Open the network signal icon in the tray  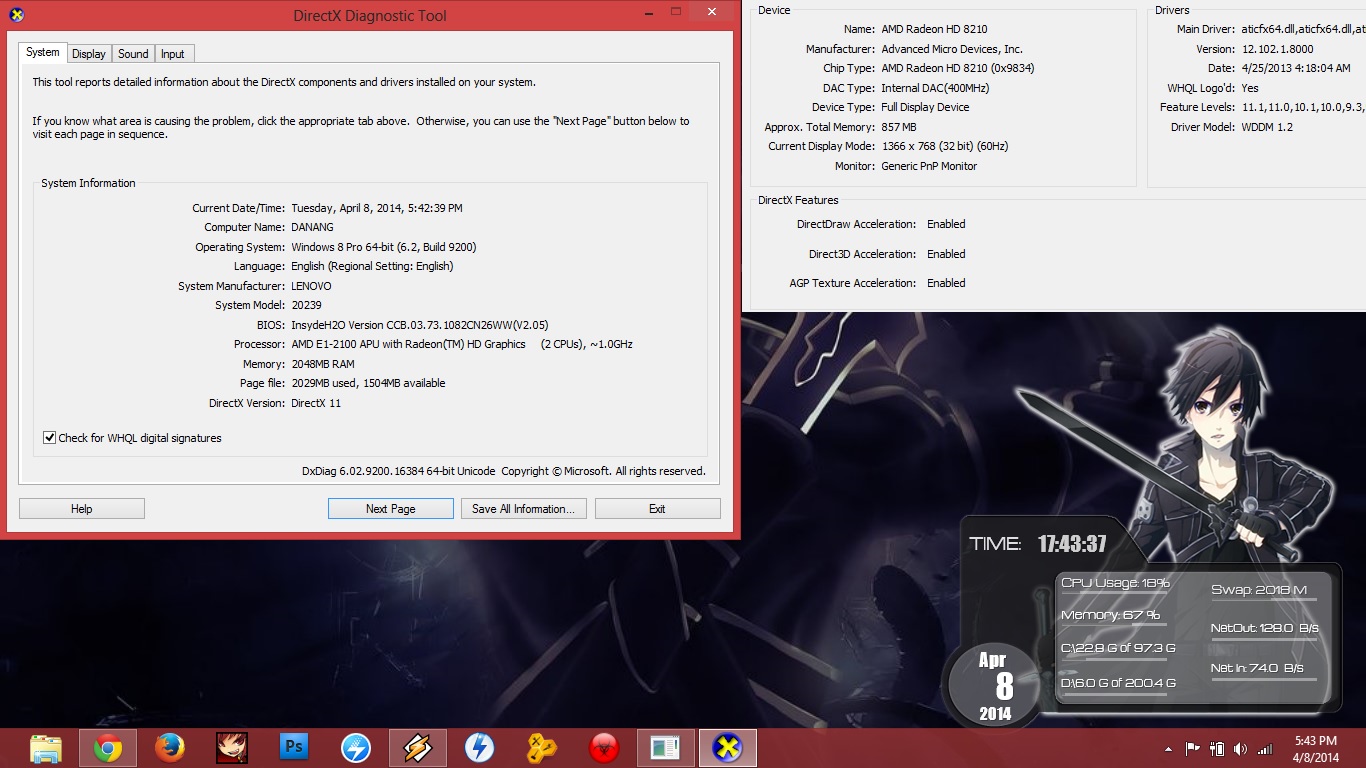[x=1265, y=748]
